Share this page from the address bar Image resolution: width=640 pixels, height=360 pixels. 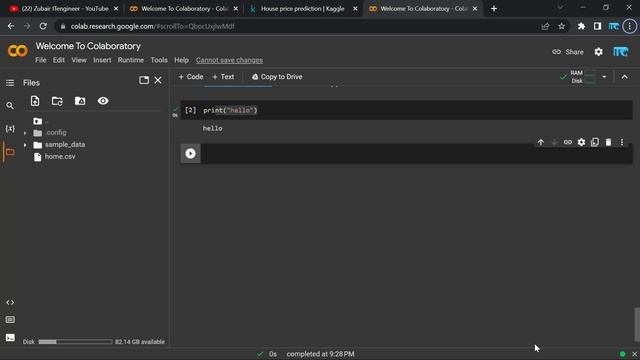[x=545, y=26]
